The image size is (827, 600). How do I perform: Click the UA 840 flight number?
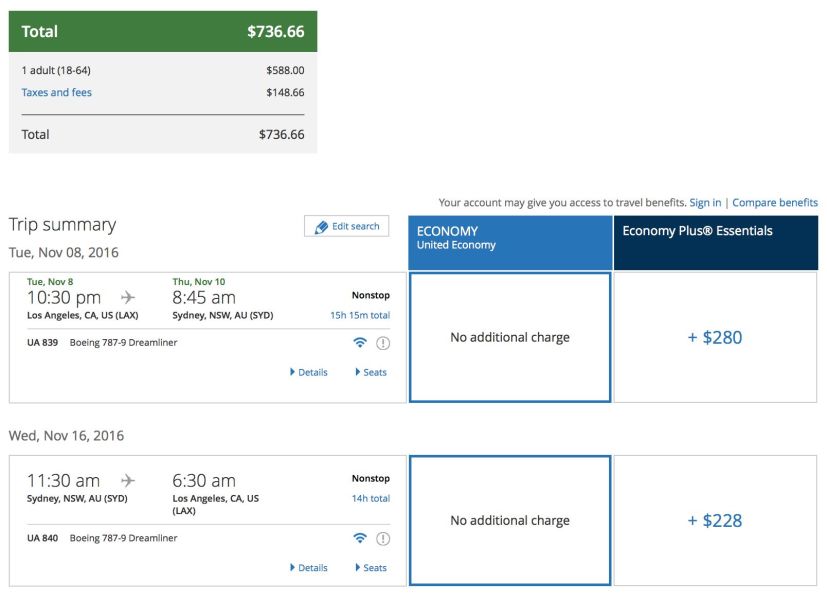[42, 538]
